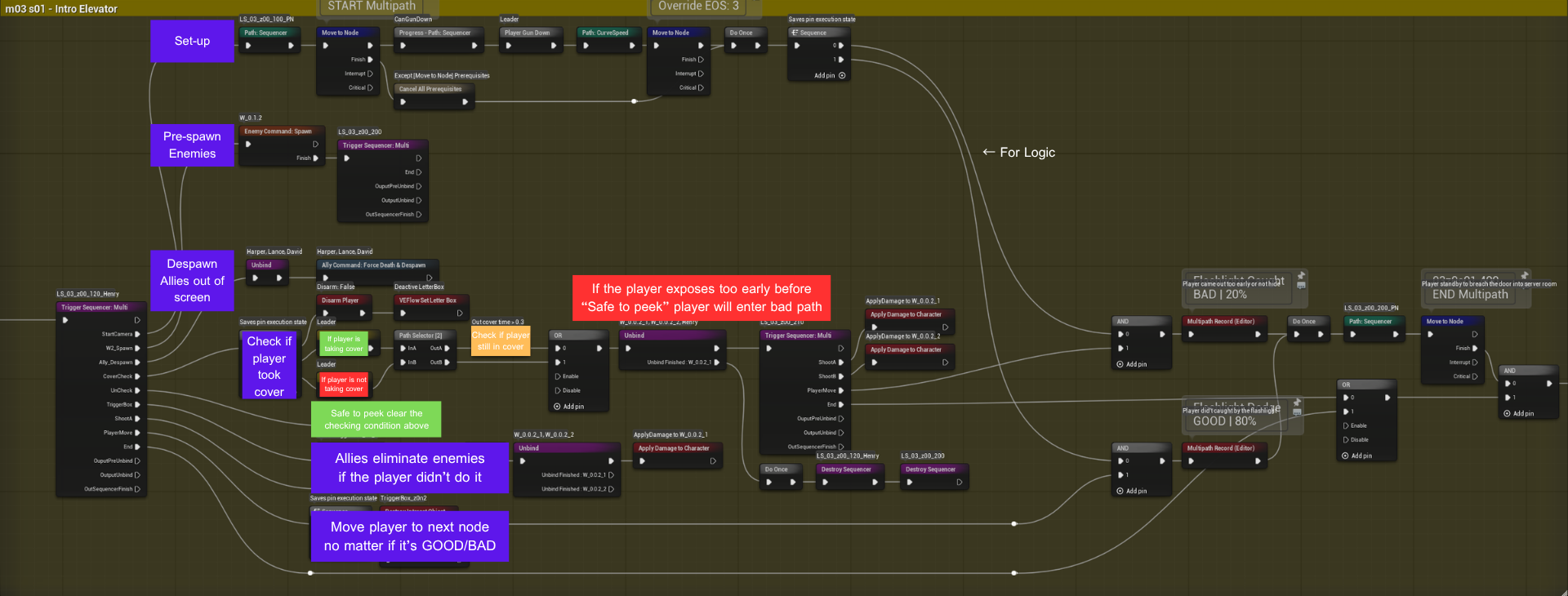Viewport: 1568px width, 596px height.
Task: Toggle bubble visibility icon on BAD | 20% comment
Action: point(1302,285)
